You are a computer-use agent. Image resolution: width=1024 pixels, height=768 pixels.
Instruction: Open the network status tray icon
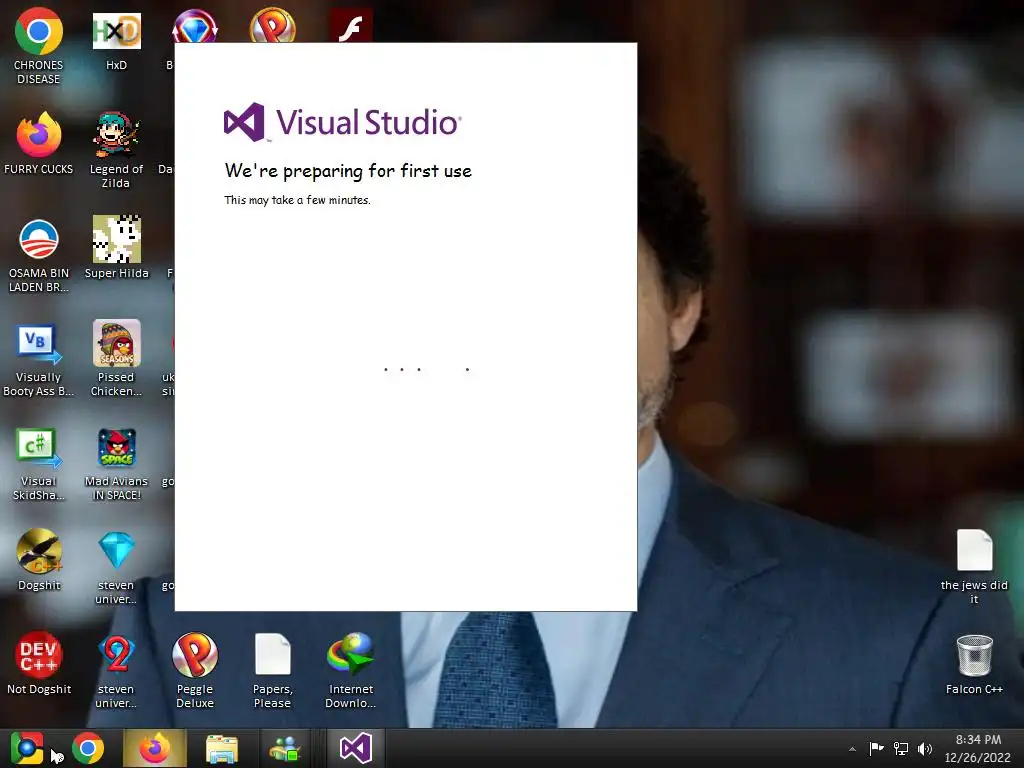(x=901, y=748)
